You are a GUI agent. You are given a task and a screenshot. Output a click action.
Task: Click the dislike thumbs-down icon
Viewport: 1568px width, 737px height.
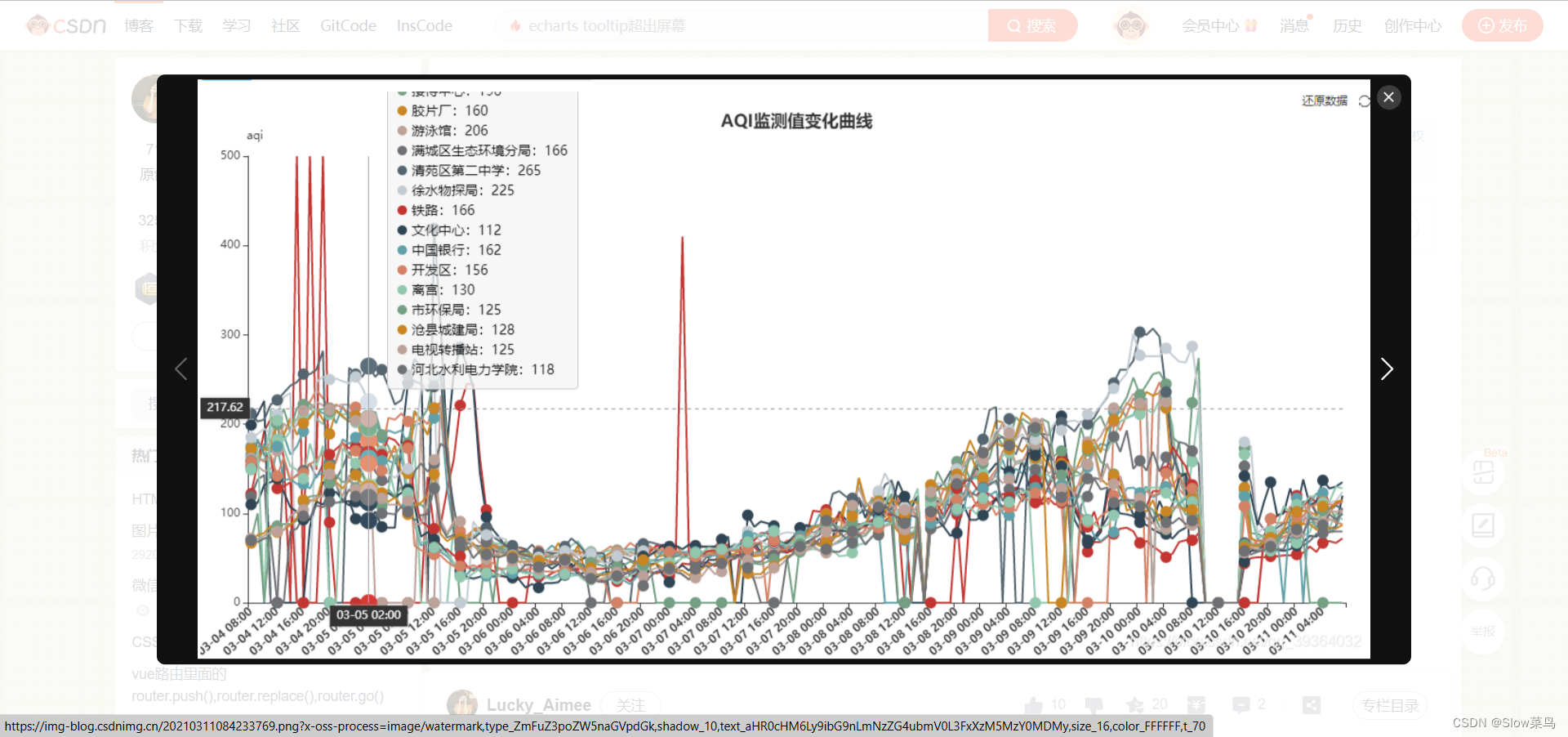point(1094,704)
